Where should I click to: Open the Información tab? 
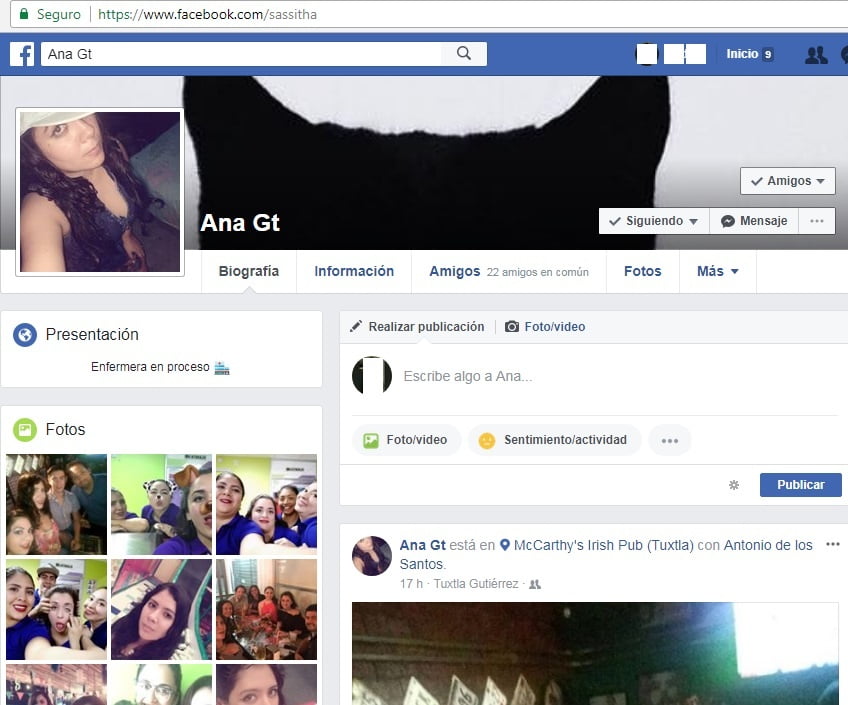[x=354, y=271]
